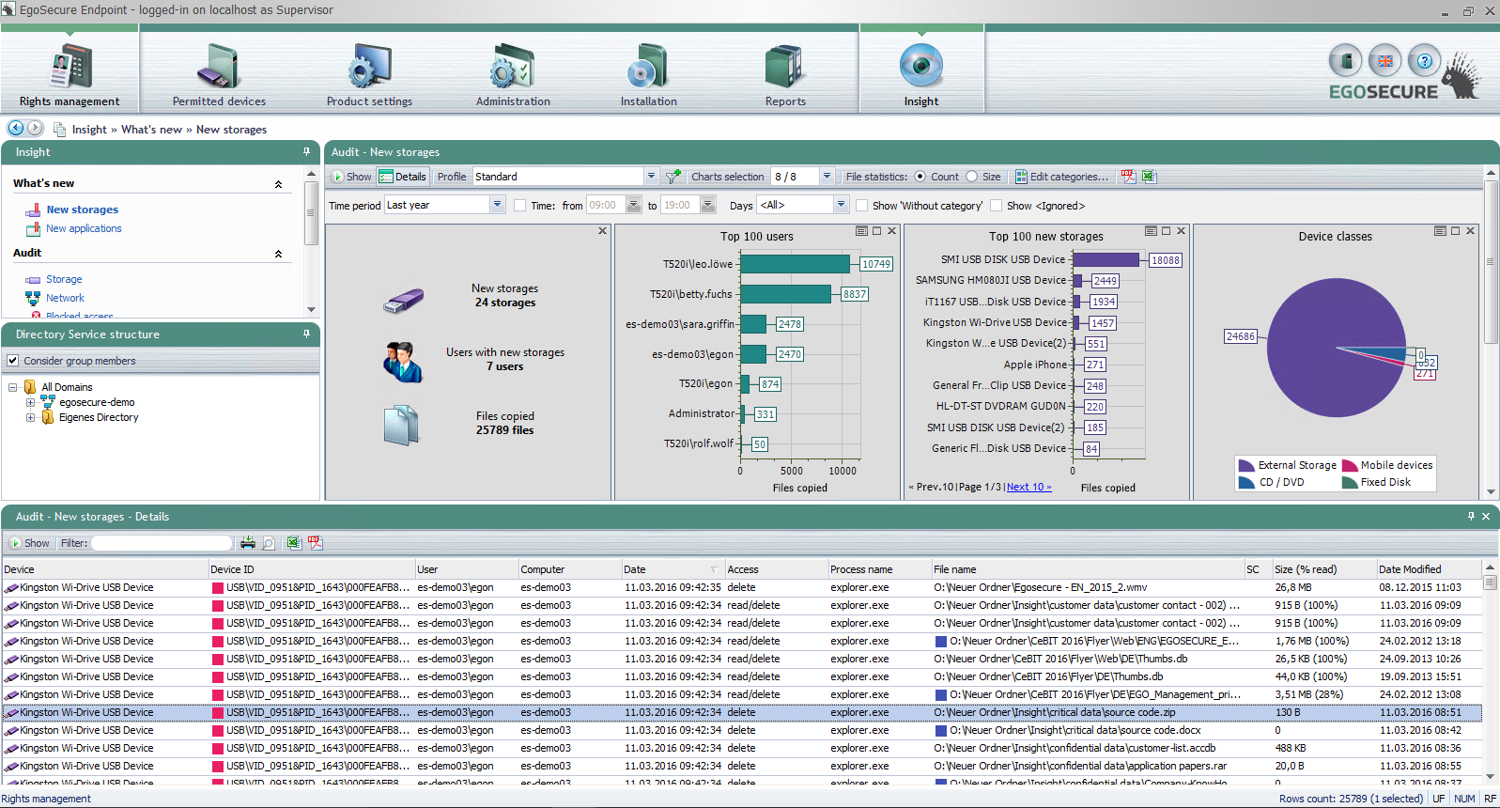Export charts to Excel in upper toolbar

pos(1148,176)
